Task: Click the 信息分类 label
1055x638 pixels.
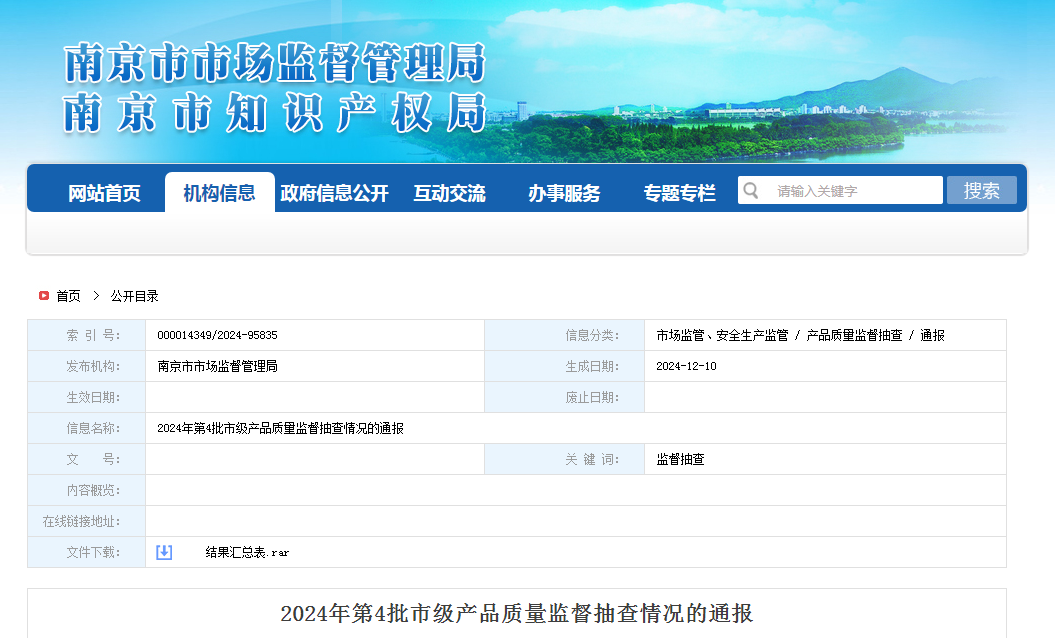Action: point(592,335)
